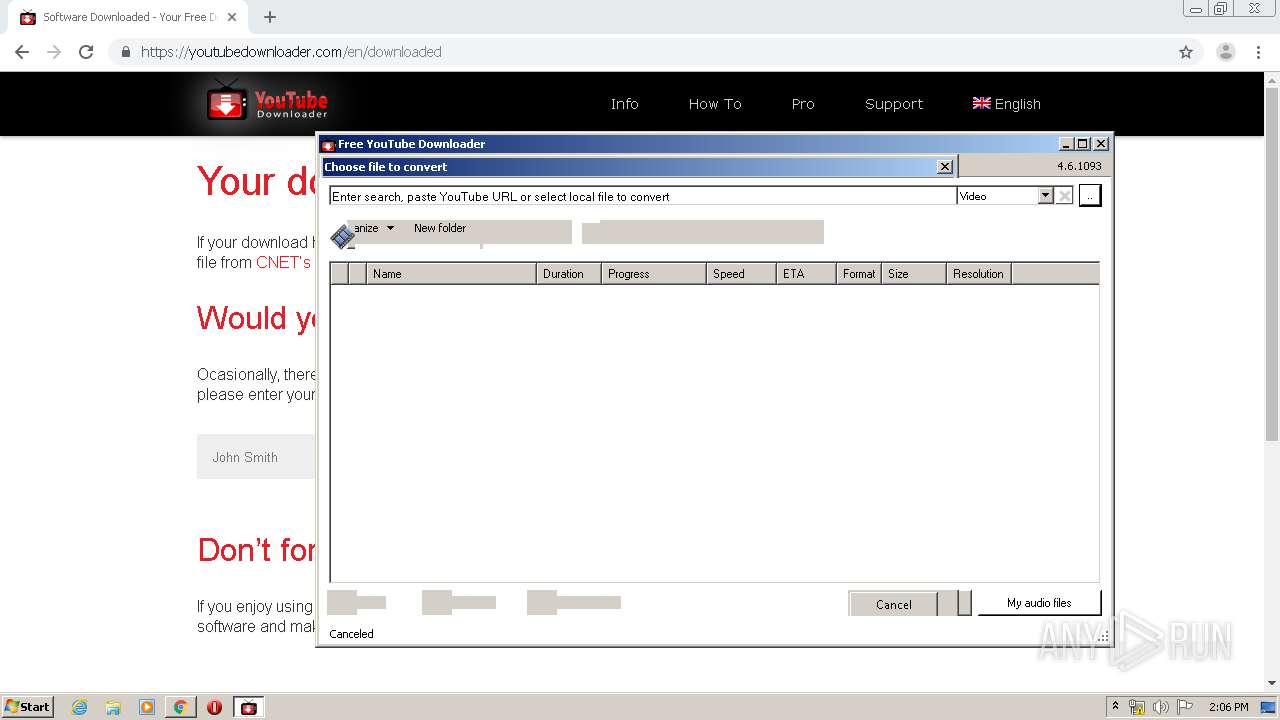Viewport: 1280px width, 720px height.
Task: Sort by Format column header
Action: click(x=858, y=273)
